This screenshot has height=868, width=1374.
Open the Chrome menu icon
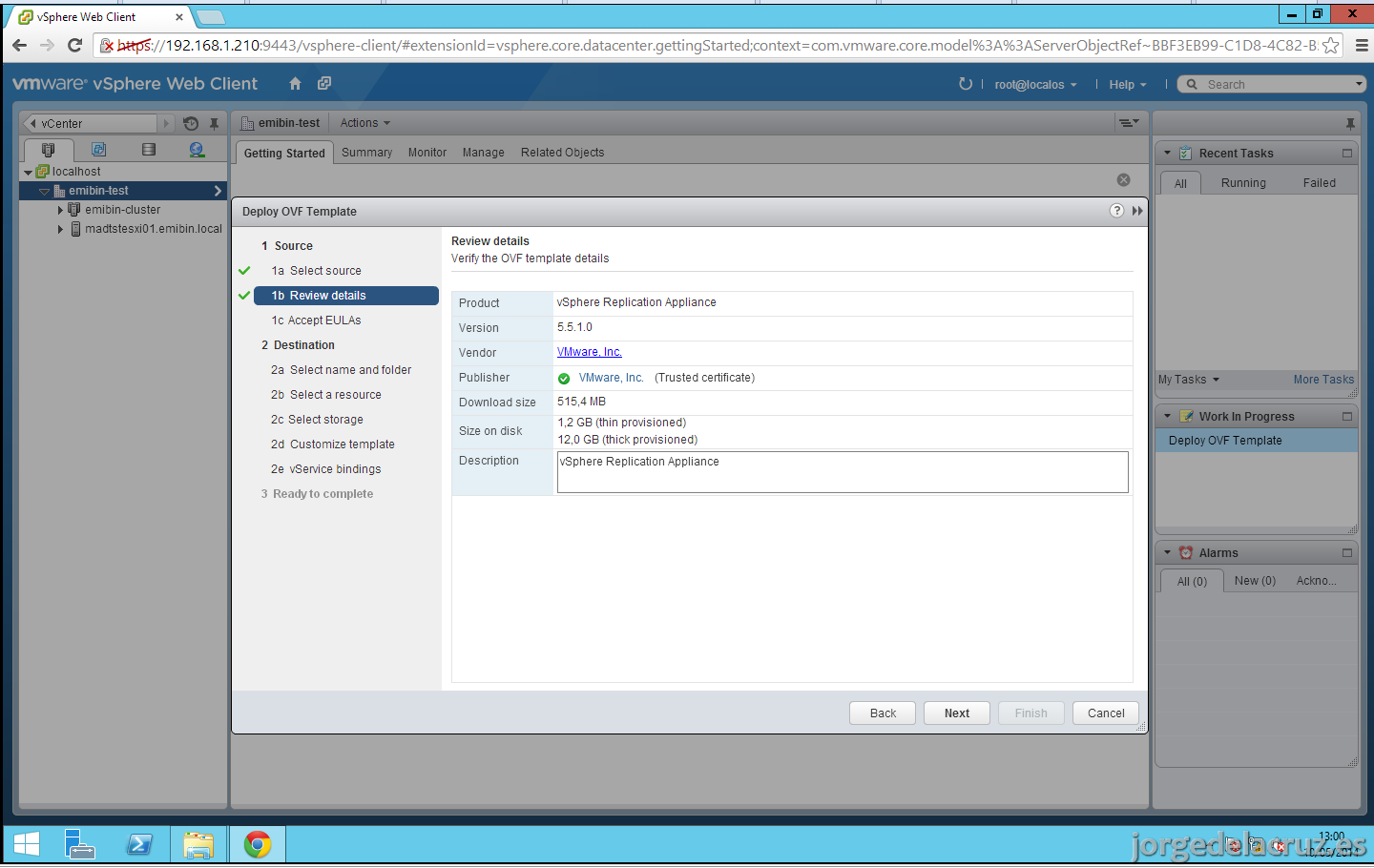pos(1361,45)
